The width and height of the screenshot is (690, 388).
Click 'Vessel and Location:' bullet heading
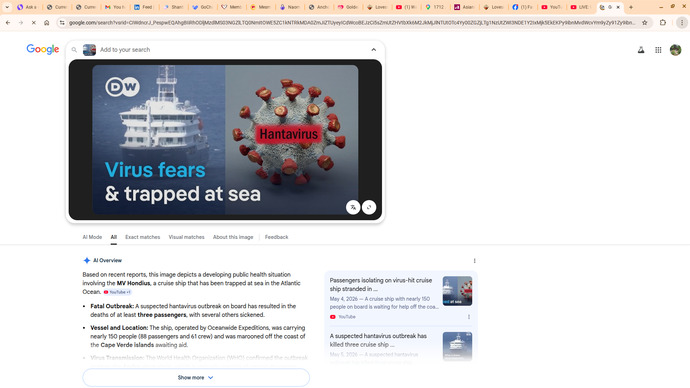click(x=119, y=328)
